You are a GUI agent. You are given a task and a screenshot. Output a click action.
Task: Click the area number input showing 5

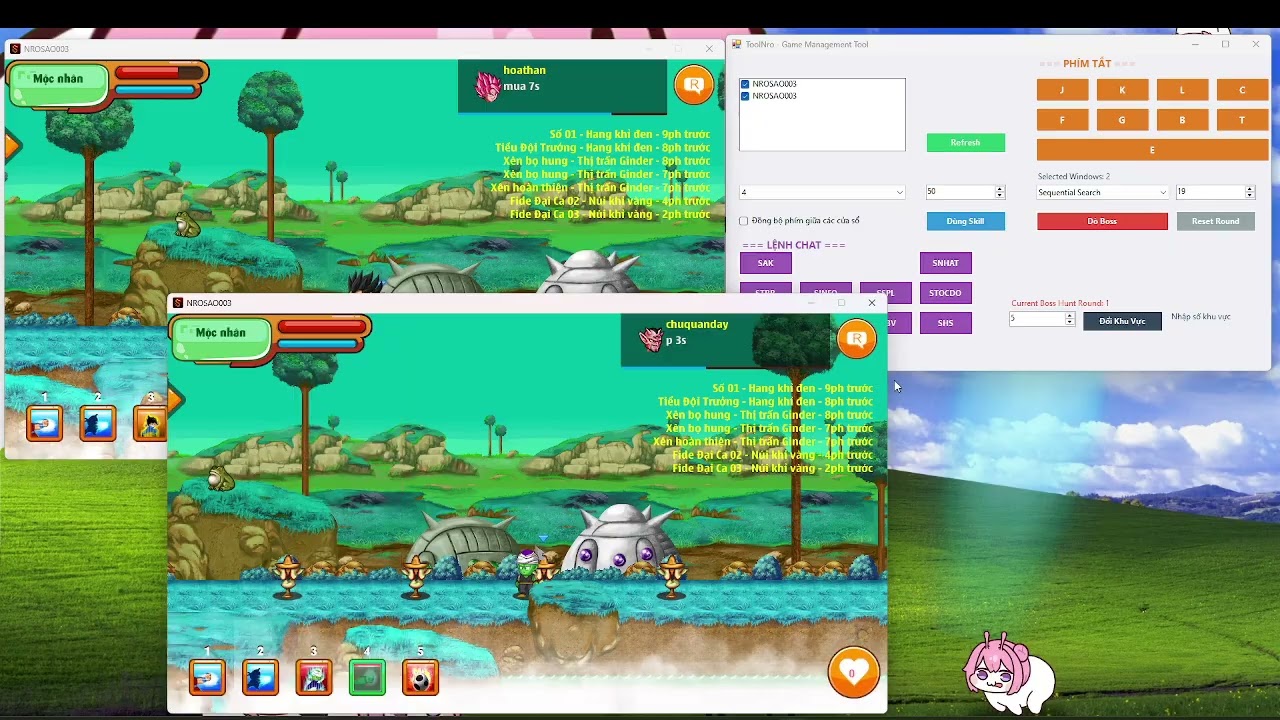tap(1037, 319)
